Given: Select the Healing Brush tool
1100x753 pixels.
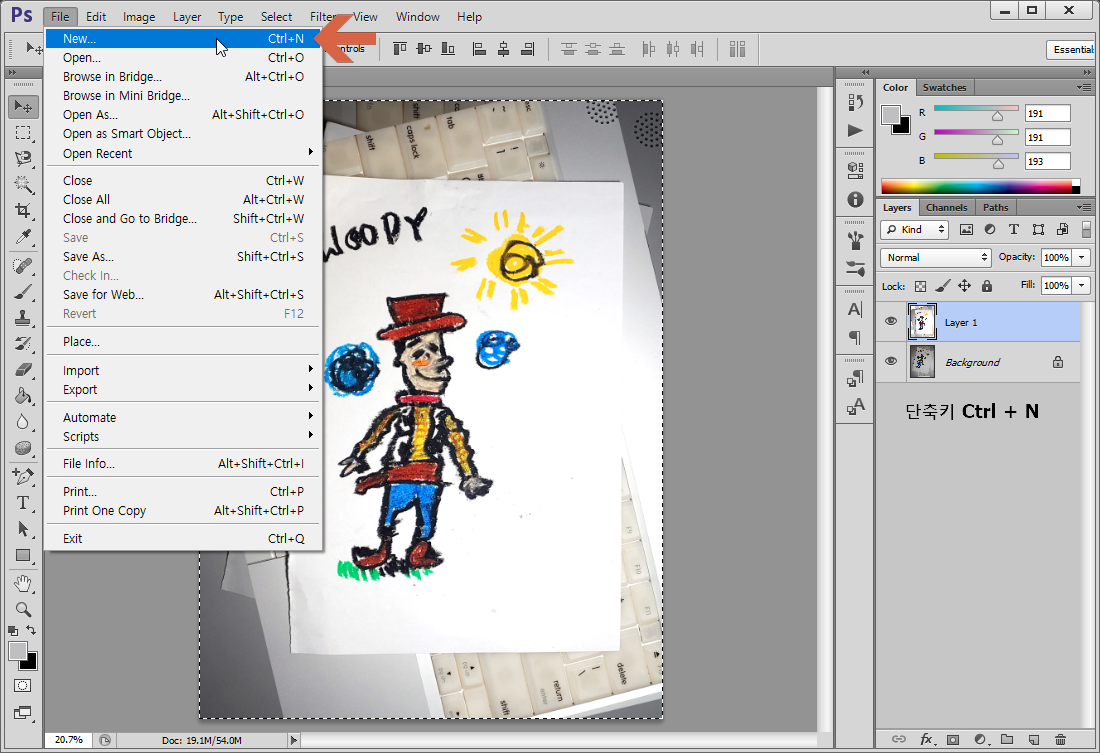Looking at the screenshot, I should (23, 266).
